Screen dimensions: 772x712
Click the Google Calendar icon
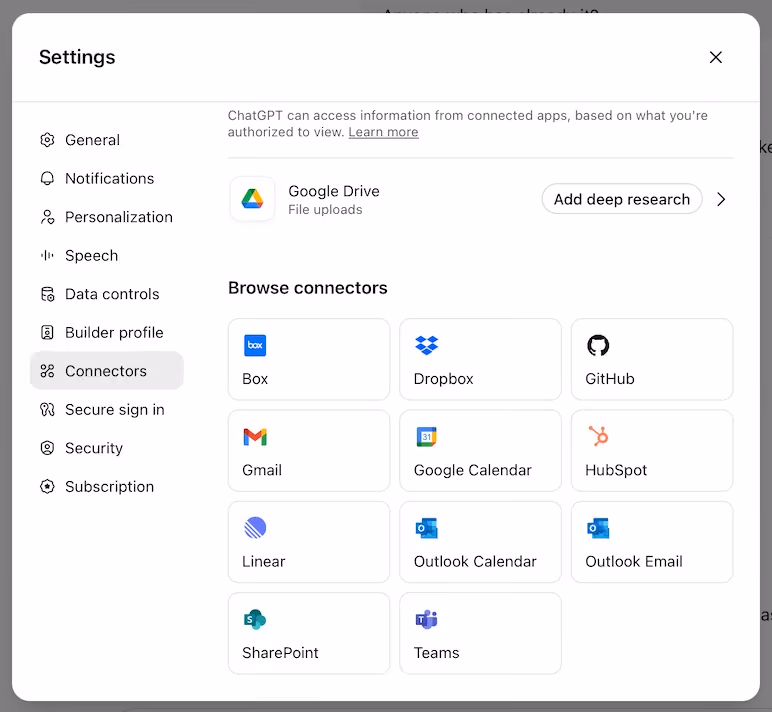click(427, 437)
